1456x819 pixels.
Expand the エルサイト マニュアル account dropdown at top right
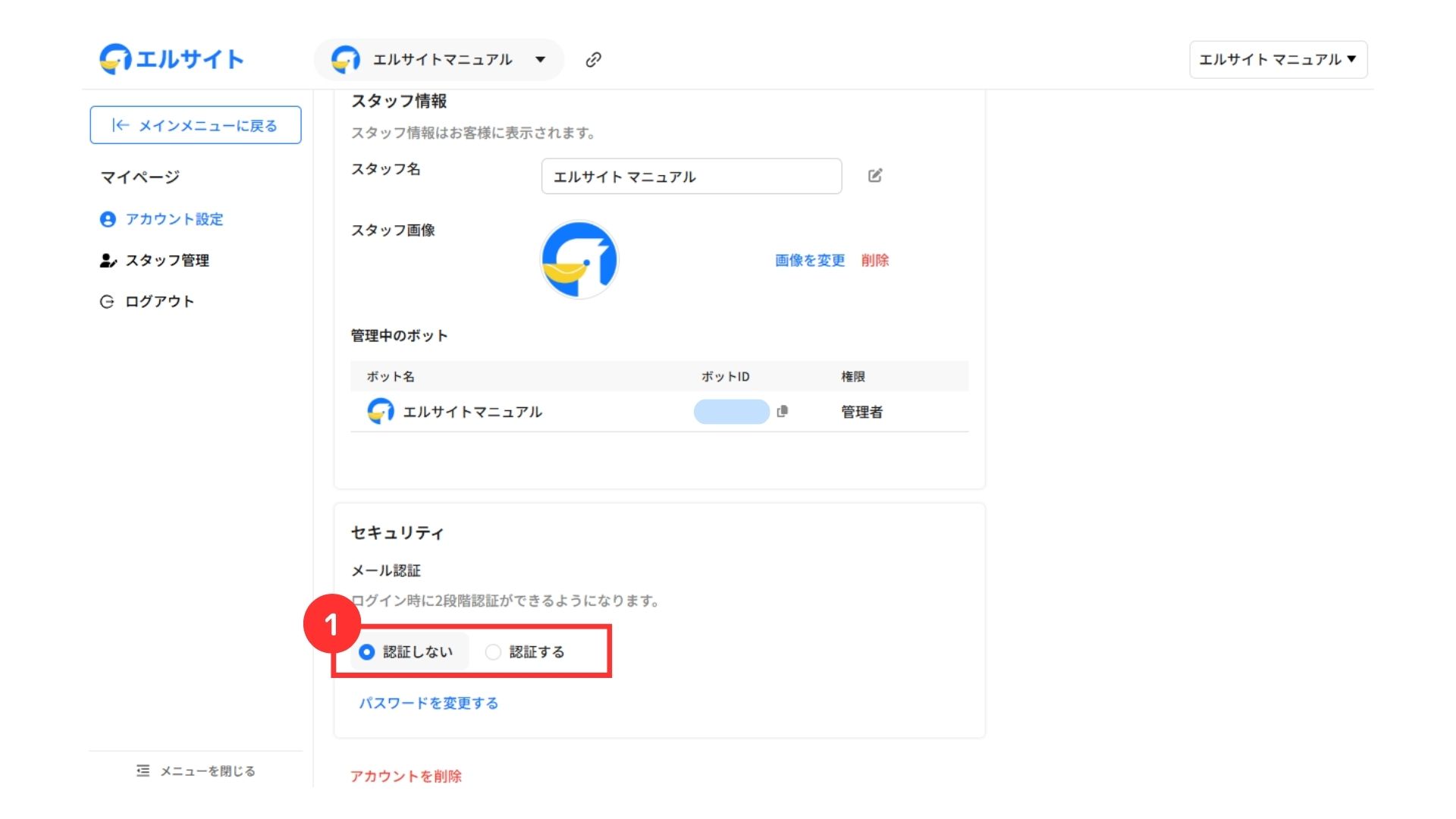coord(1277,60)
